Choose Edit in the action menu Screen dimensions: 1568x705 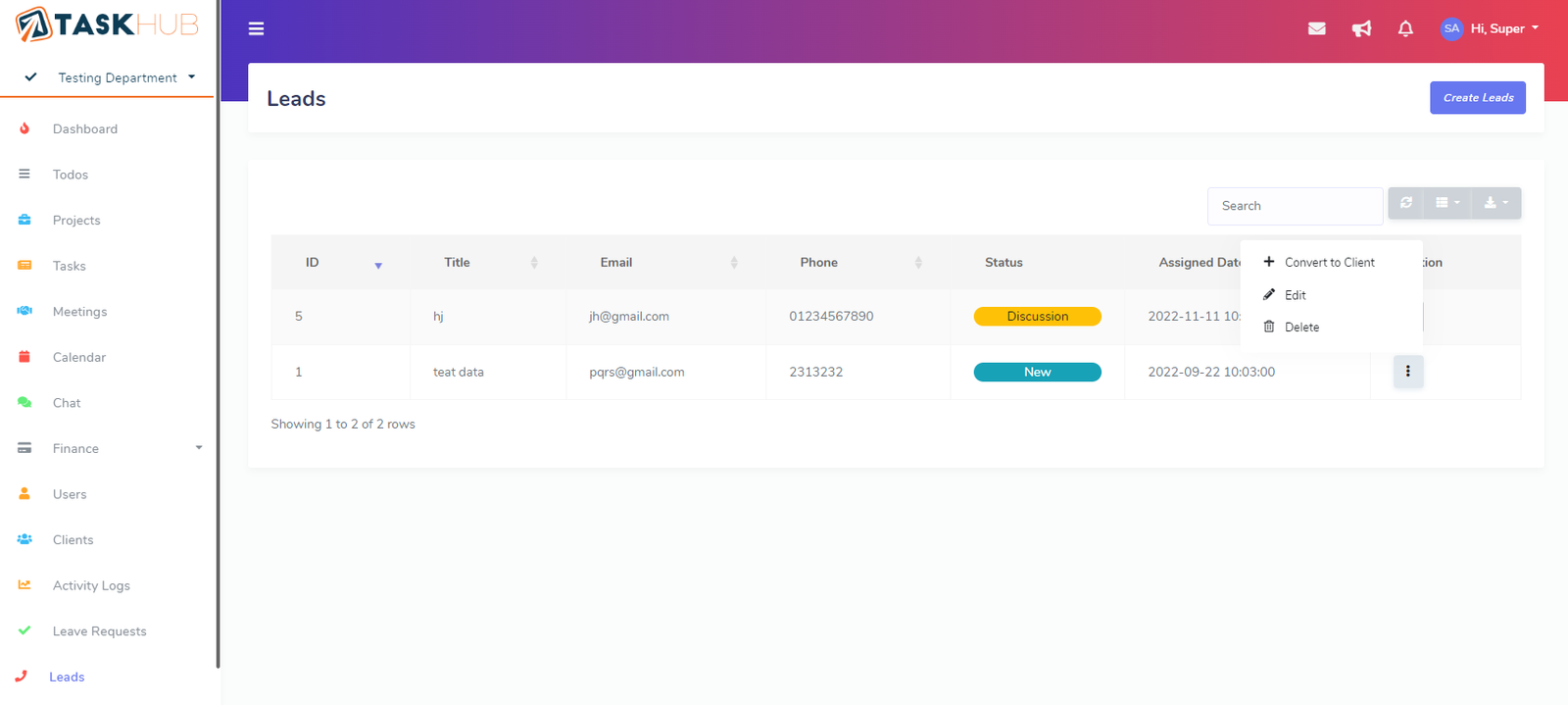pyautogui.click(x=1295, y=295)
